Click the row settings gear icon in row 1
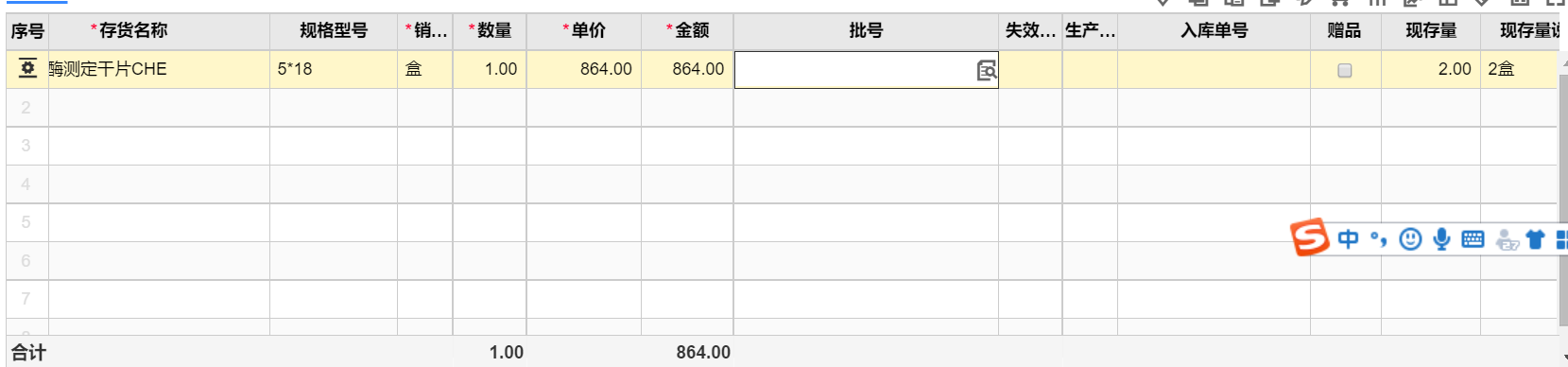1568x367 pixels. coord(27,68)
